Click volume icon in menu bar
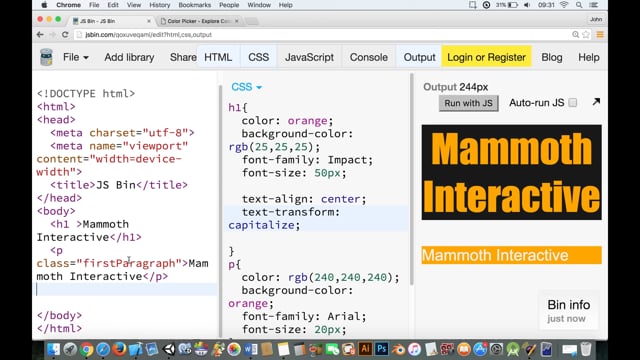 [527, 5]
